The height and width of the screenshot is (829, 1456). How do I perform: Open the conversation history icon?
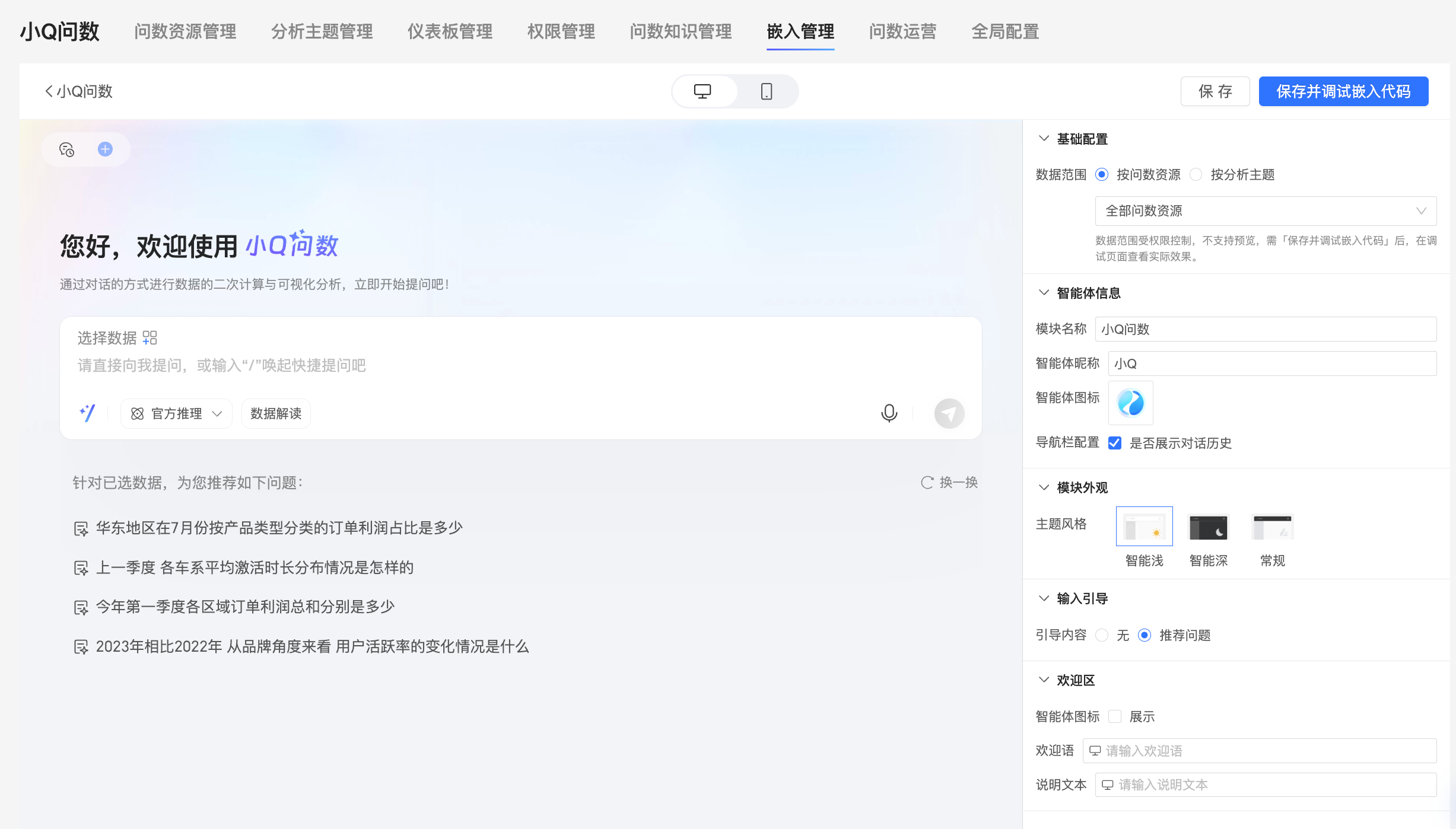pyautogui.click(x=66, y=149)
